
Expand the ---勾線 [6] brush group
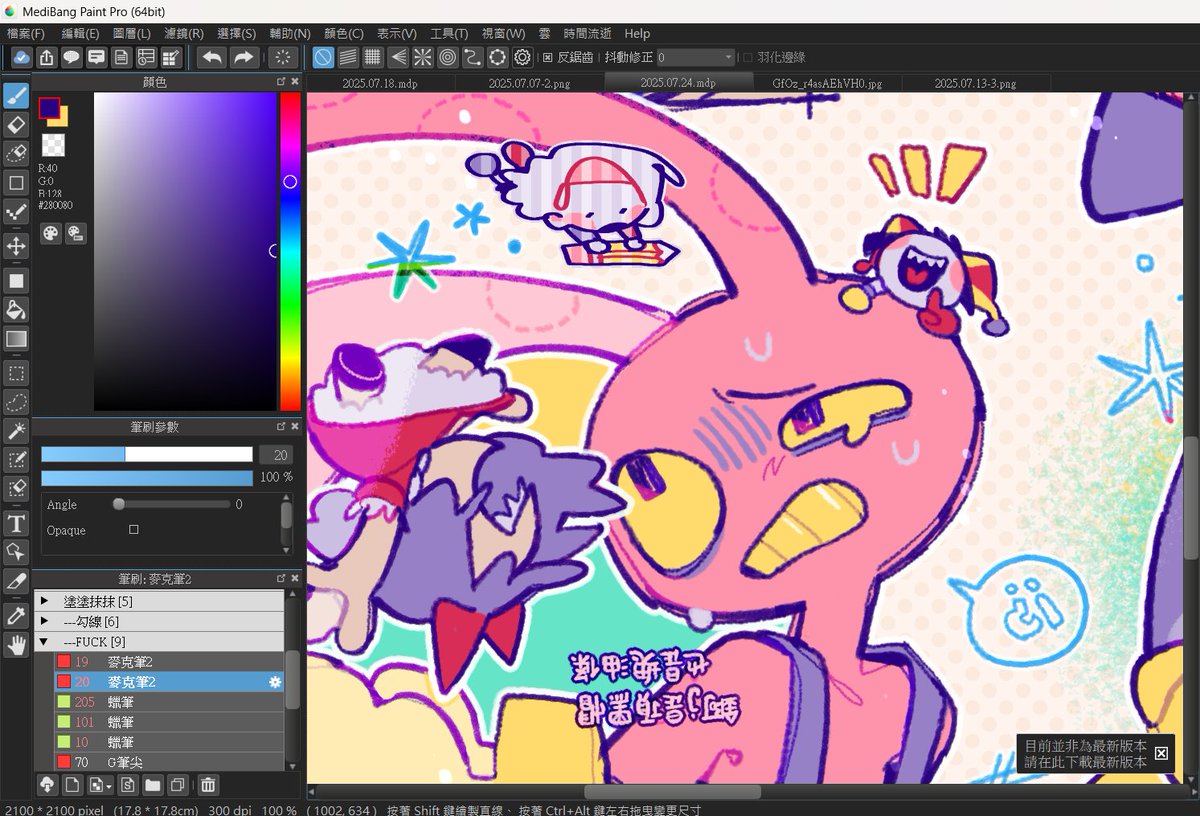pyautogui.click(x=44, y=621)
